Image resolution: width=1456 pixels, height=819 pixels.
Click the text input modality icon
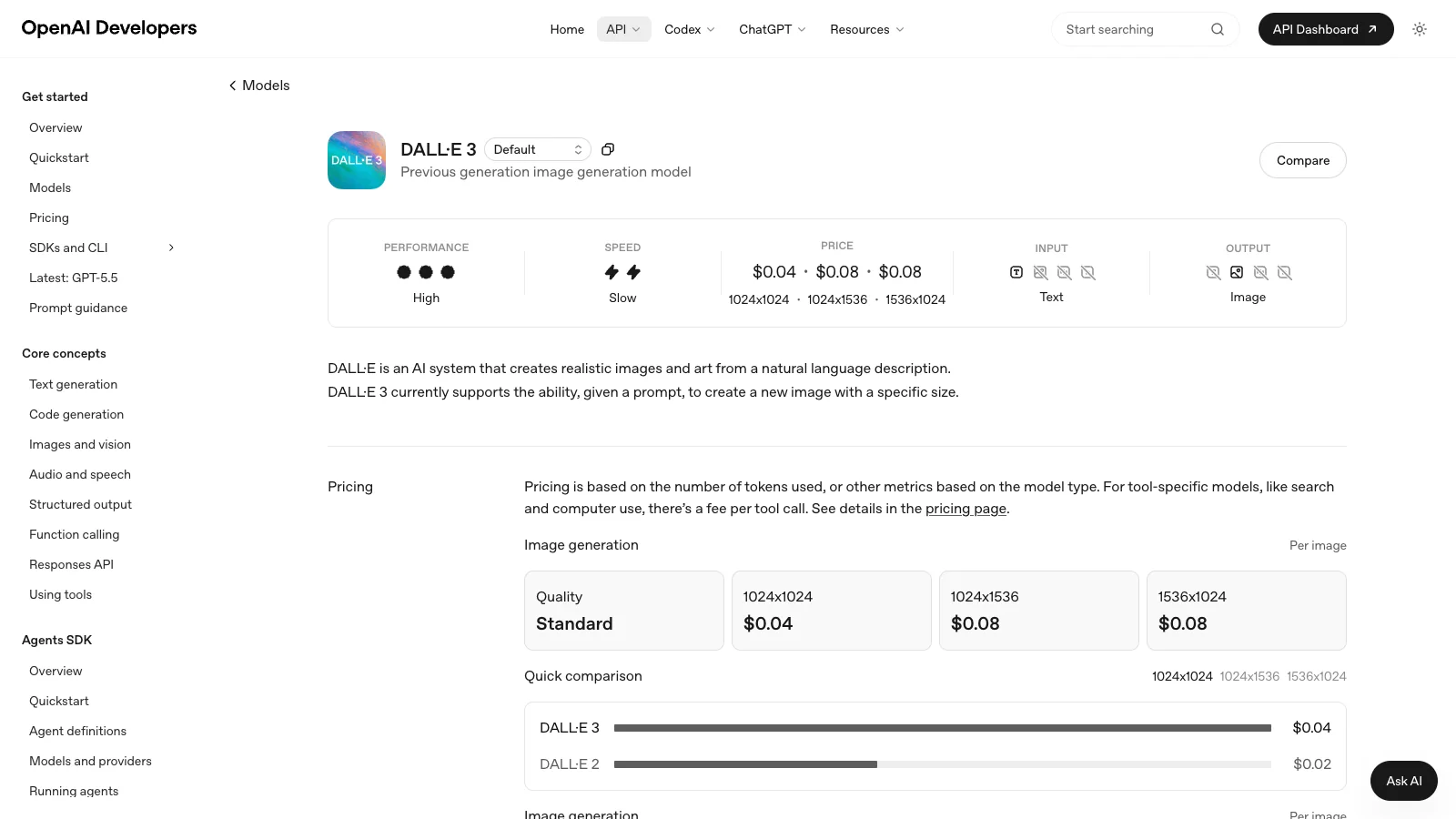(x=1016, y=272)
